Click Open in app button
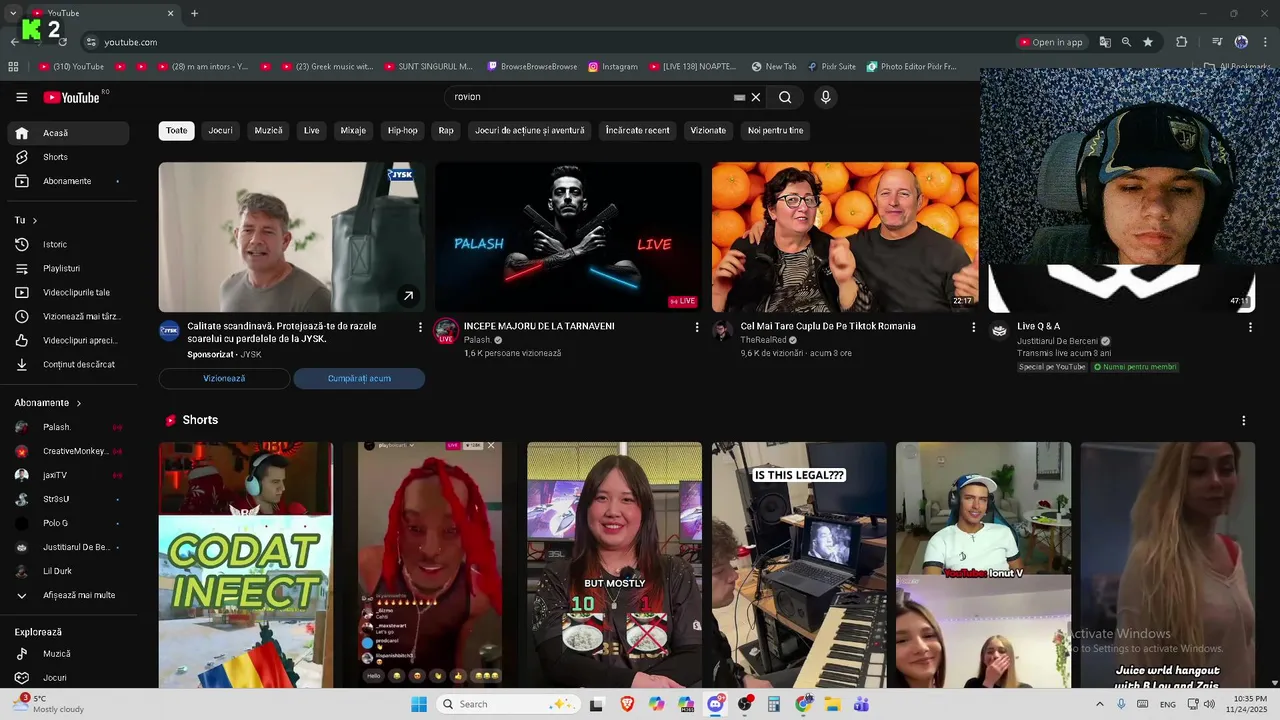The image size is (1280, 720). (x=1051, y=42)
